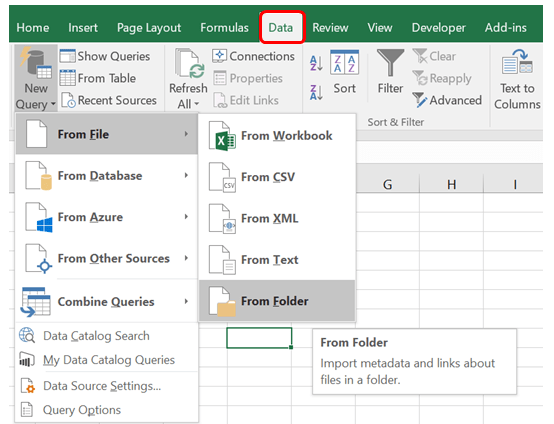Viewport: 554px width, 424px height.
Task: Sort Z to A descending
Action: click(x=316, y=93)
